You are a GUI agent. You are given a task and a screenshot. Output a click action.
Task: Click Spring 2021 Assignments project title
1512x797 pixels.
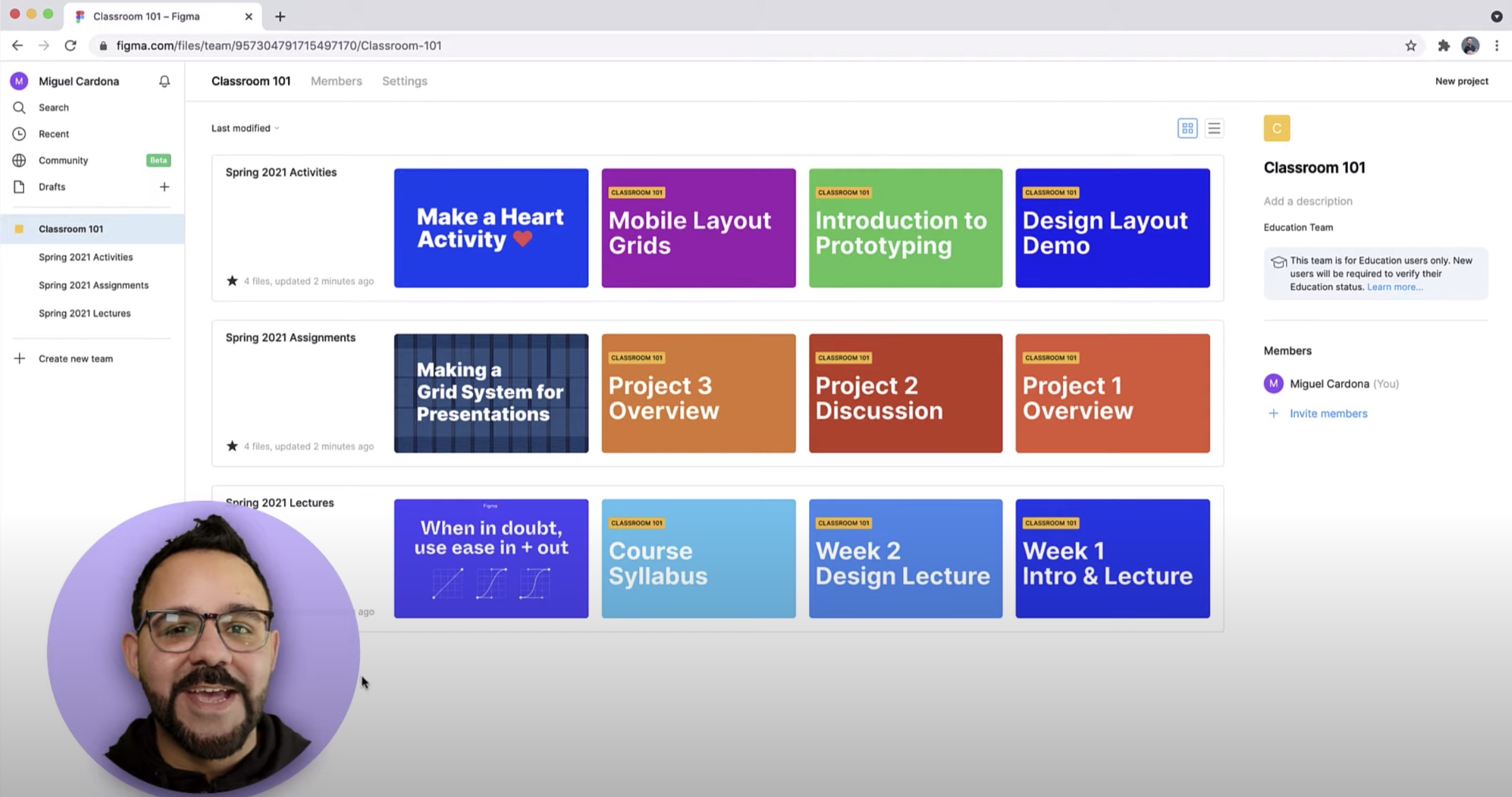click(x=291, y=338)
